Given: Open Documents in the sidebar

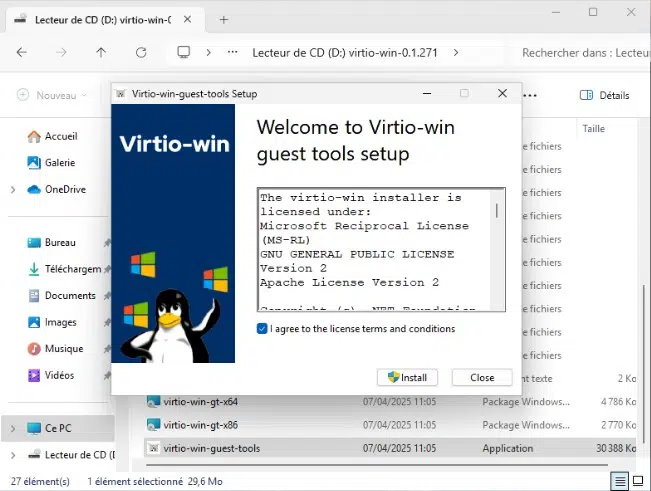Looking at the screenshot, I should pyautogui.click(x=70, y=296).
